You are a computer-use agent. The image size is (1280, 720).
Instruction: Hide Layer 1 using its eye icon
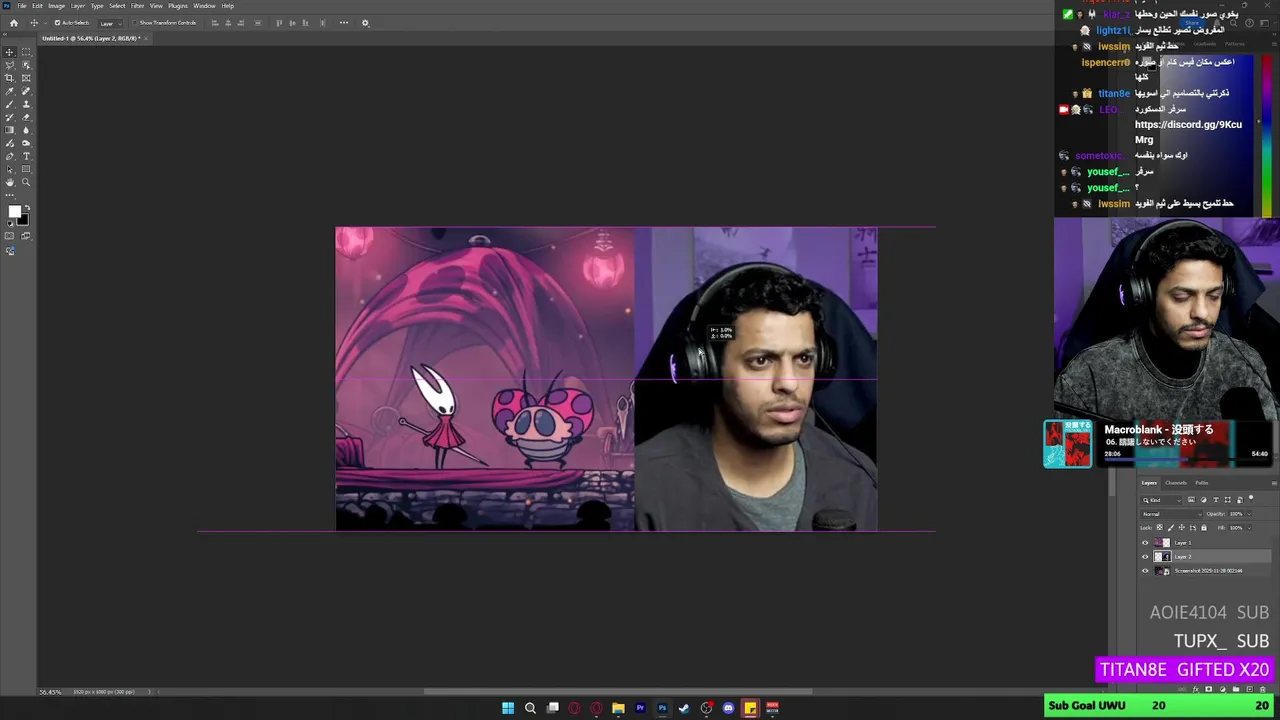tap(1145, 543)
